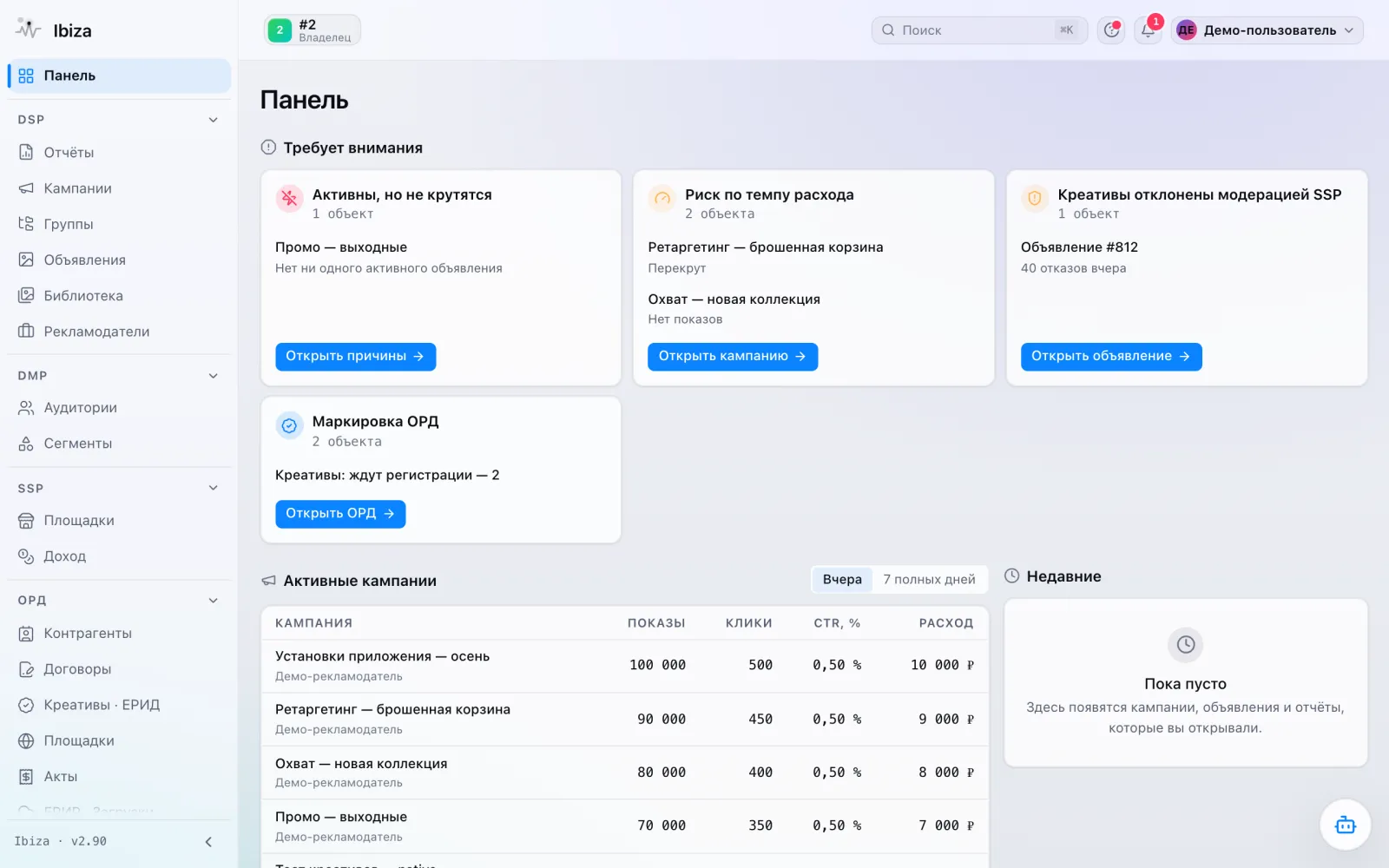This screenshot has height=868, width=1389.
Task: Click the Открыть кампанию button
Action: tap(733, 357)
